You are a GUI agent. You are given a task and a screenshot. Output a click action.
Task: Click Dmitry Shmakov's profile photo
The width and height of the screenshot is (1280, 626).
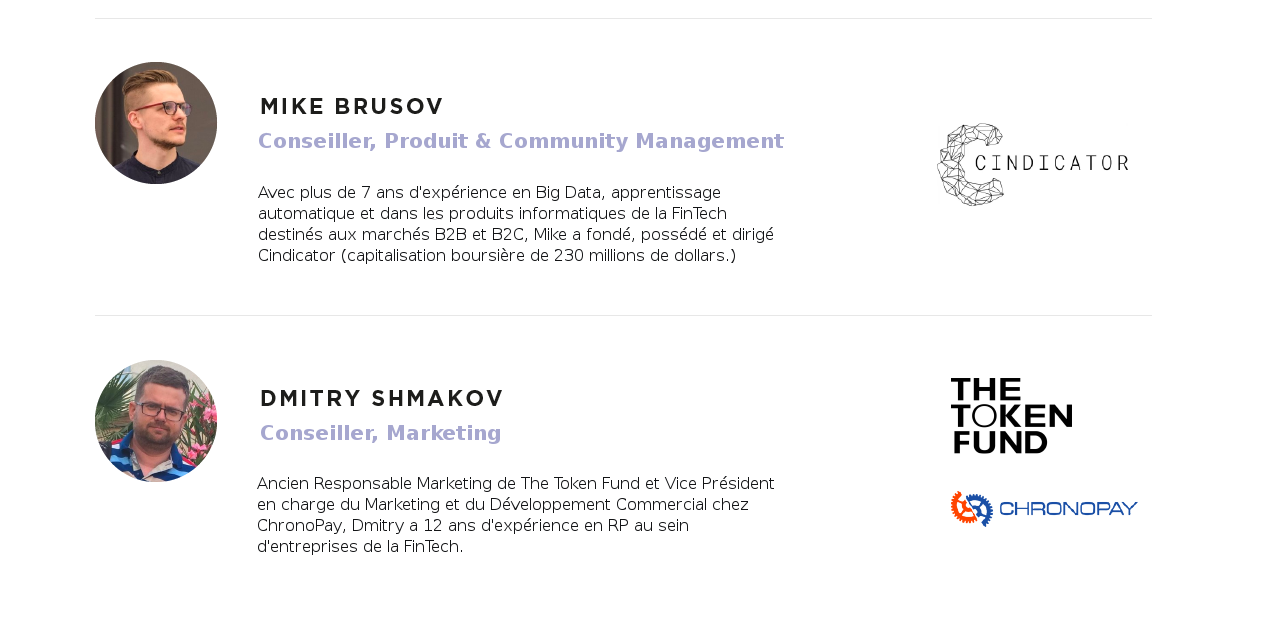(156, 421)
